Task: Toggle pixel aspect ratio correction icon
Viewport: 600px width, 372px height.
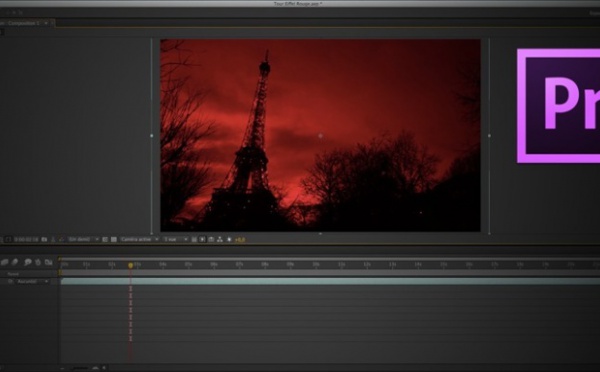Action: coord(194,239)
